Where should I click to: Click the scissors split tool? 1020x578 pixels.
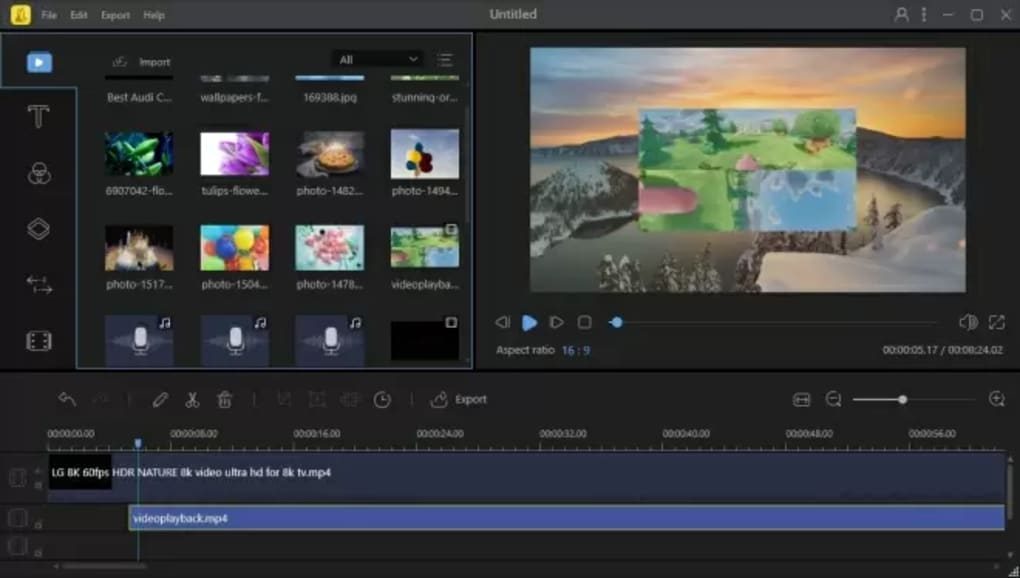pos(192,400)
